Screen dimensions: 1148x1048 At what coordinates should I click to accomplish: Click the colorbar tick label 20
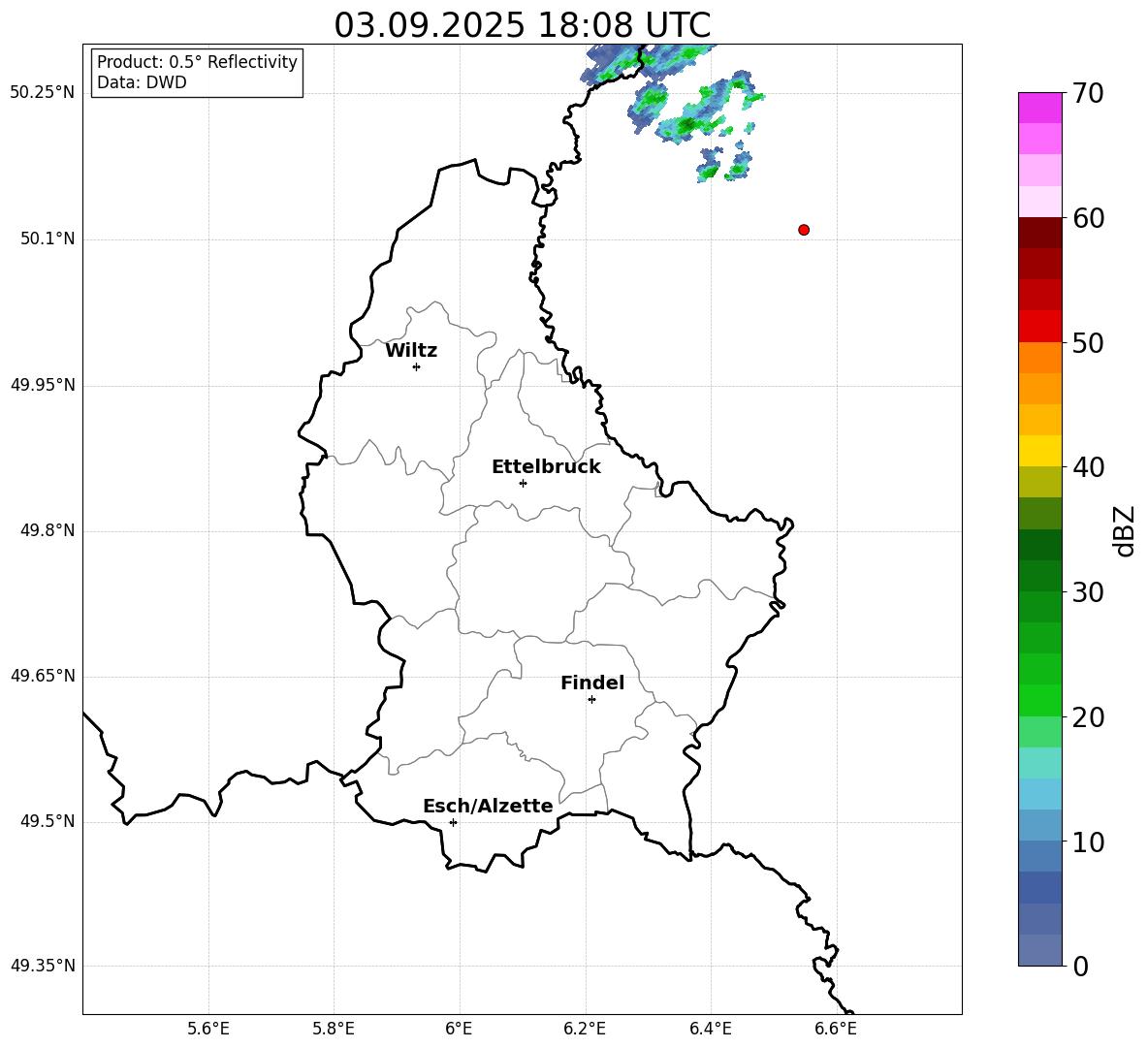(1089, 717)
